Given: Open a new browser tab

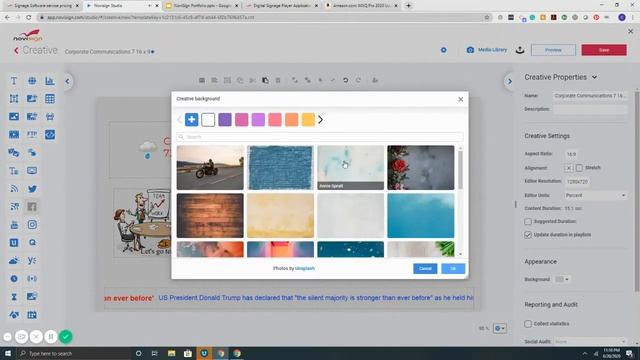Looking at the screenshot, I should (408, 6).
